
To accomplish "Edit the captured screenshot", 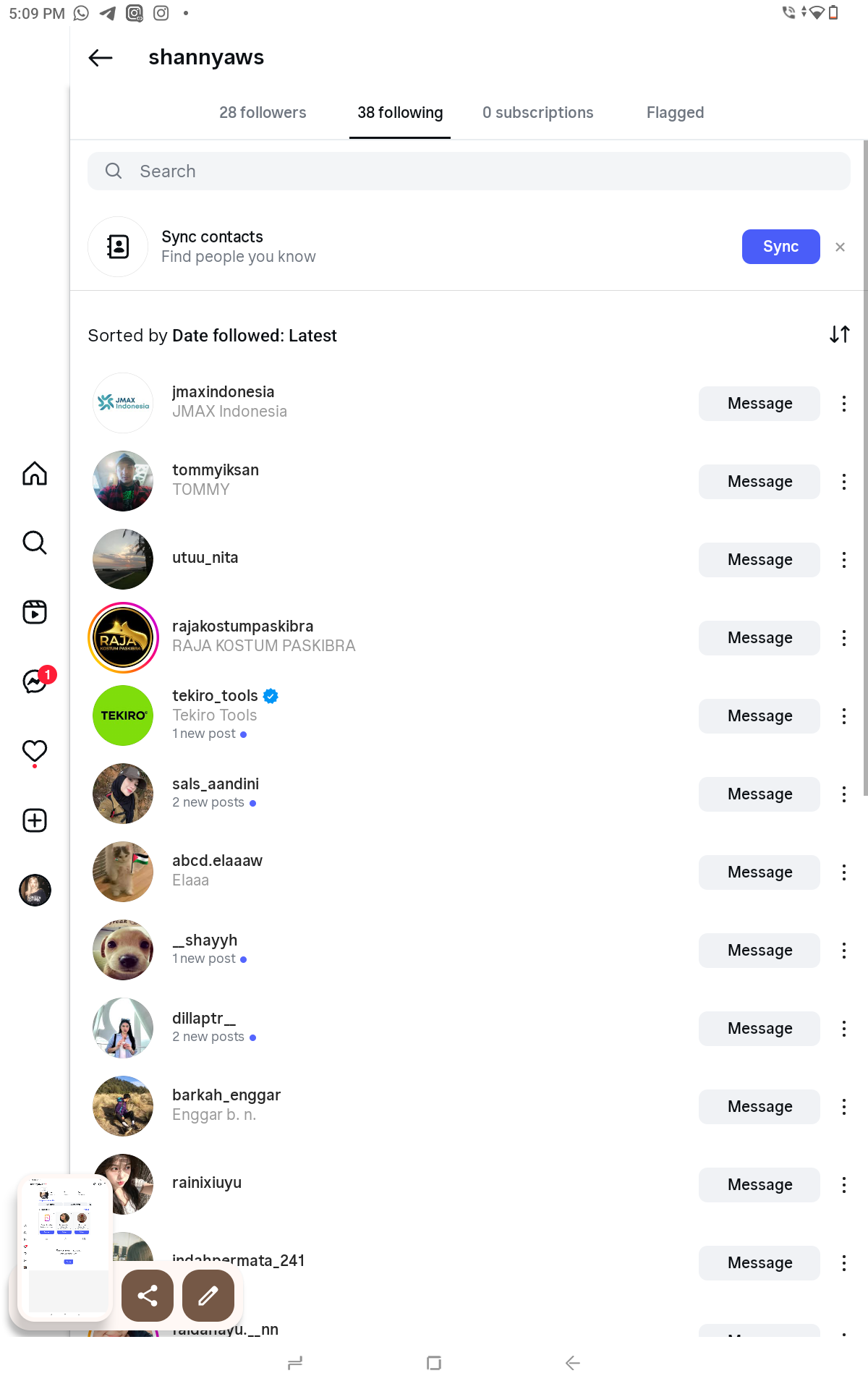I will 208,1295.
